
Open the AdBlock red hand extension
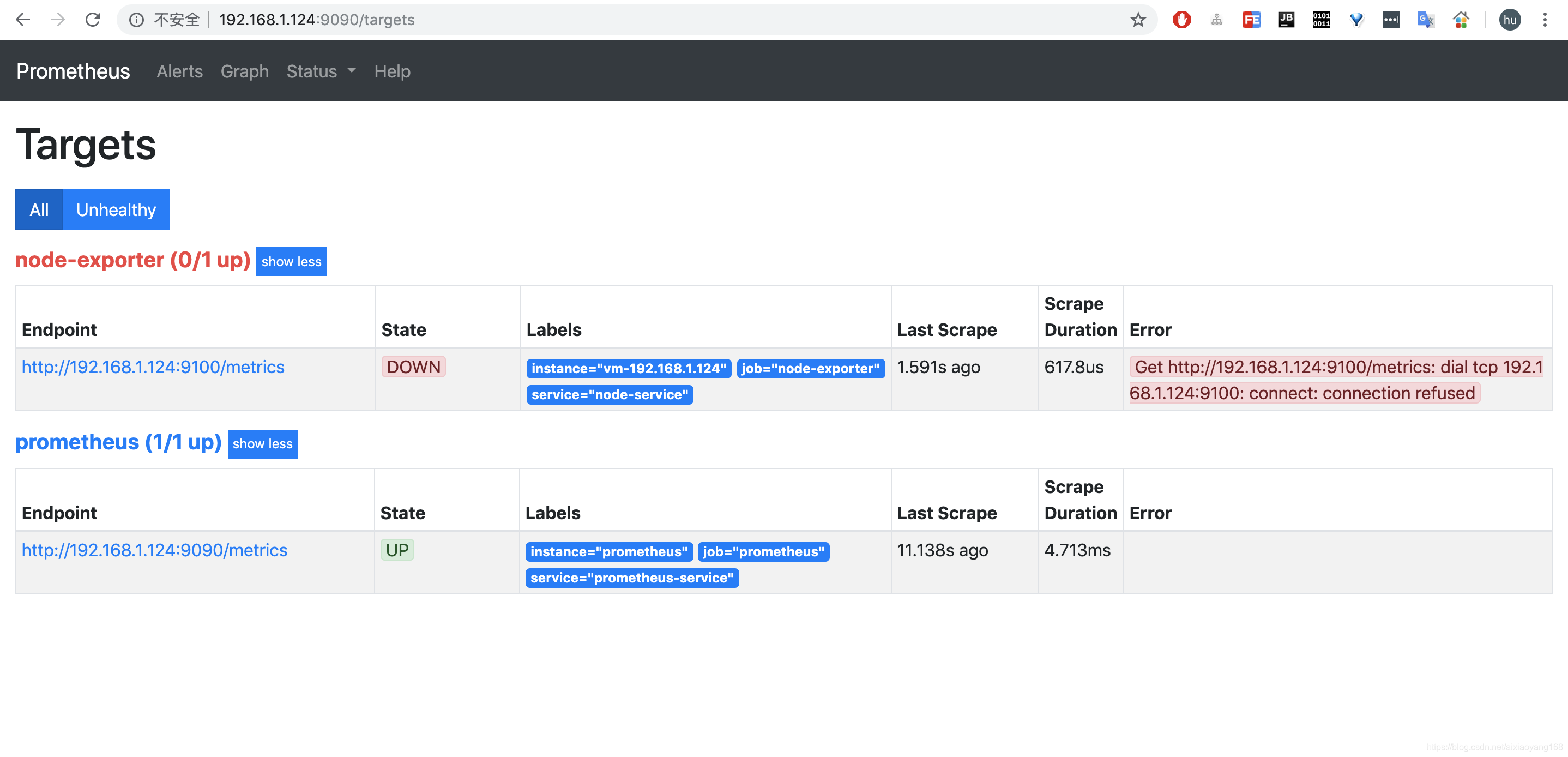(x=1181, y=20)
